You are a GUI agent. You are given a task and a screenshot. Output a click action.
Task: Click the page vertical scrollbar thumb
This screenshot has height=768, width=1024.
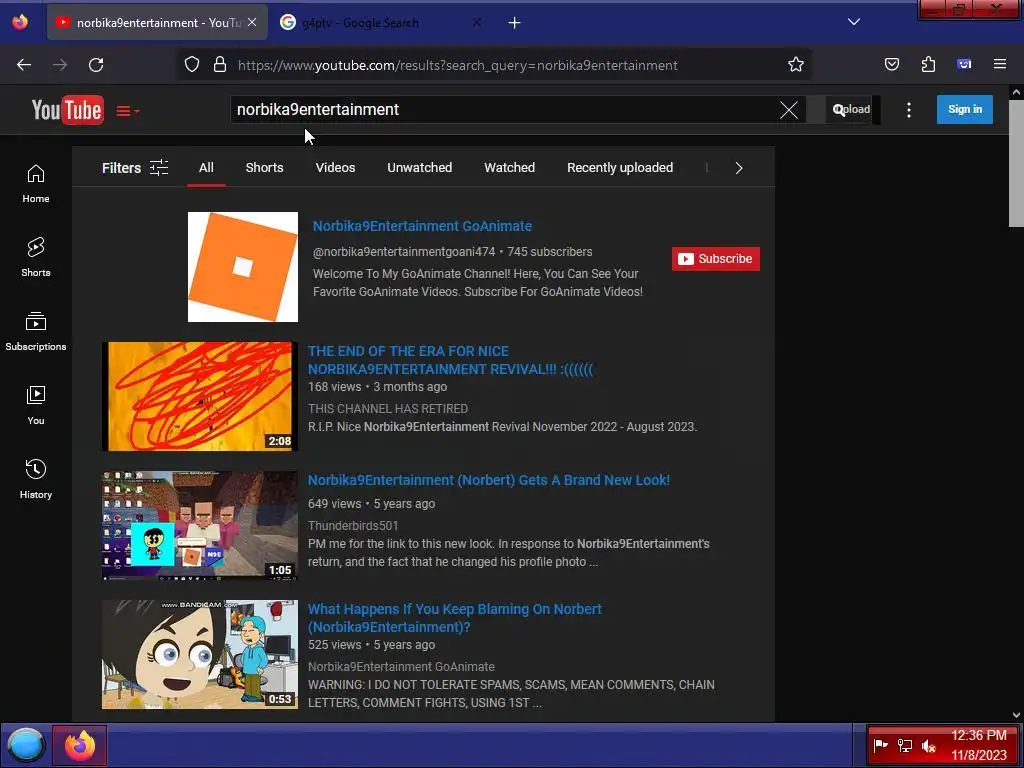click(x=1016, y=163)
